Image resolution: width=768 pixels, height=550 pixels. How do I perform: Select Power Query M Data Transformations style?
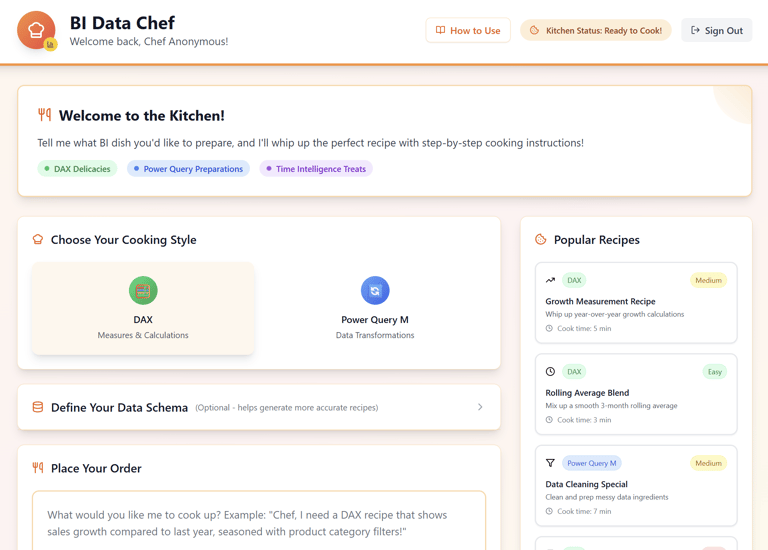[x=375, y=309]
